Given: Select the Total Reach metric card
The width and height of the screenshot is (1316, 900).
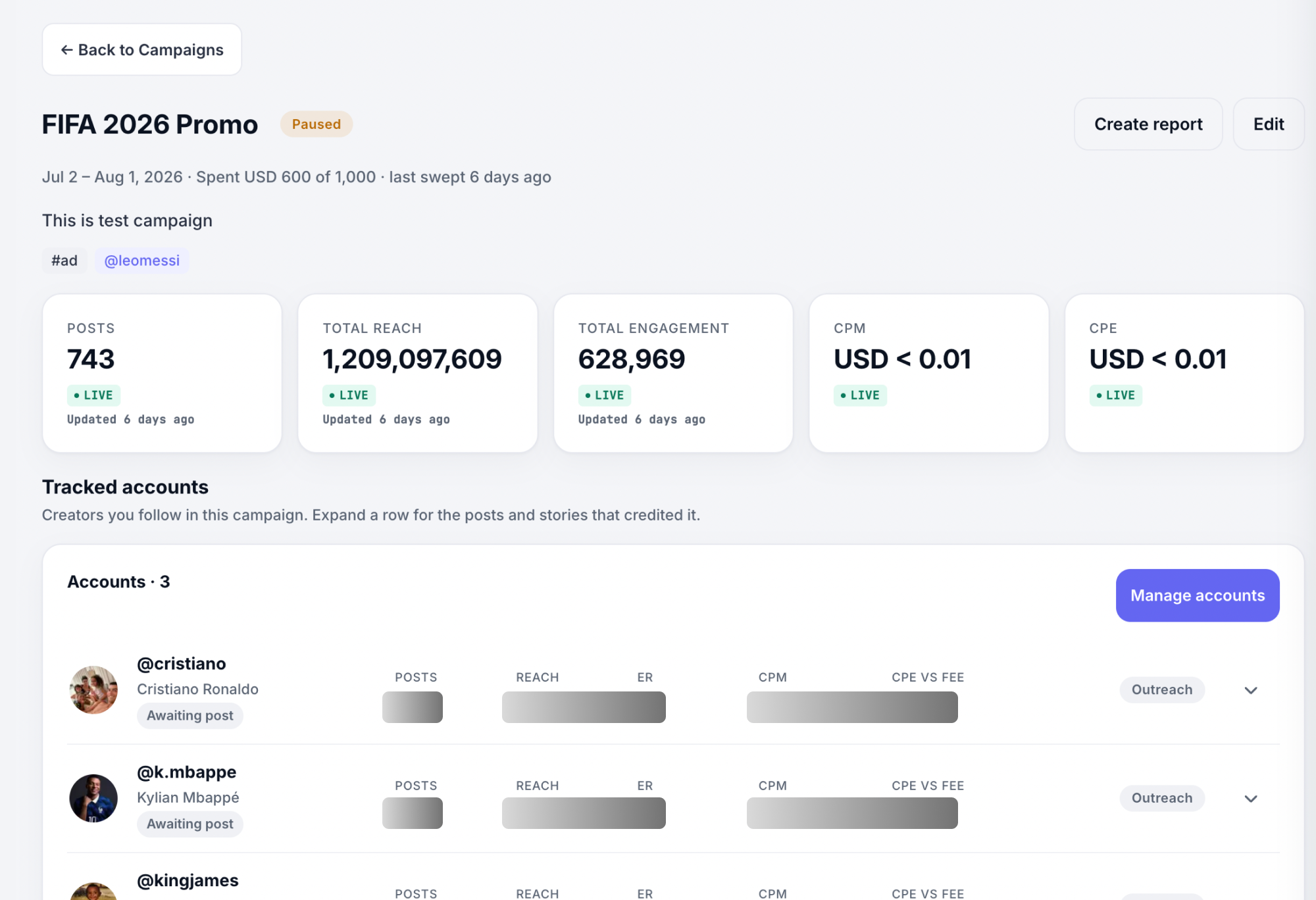Looking at the screenshot, I should tap(418, 373).
